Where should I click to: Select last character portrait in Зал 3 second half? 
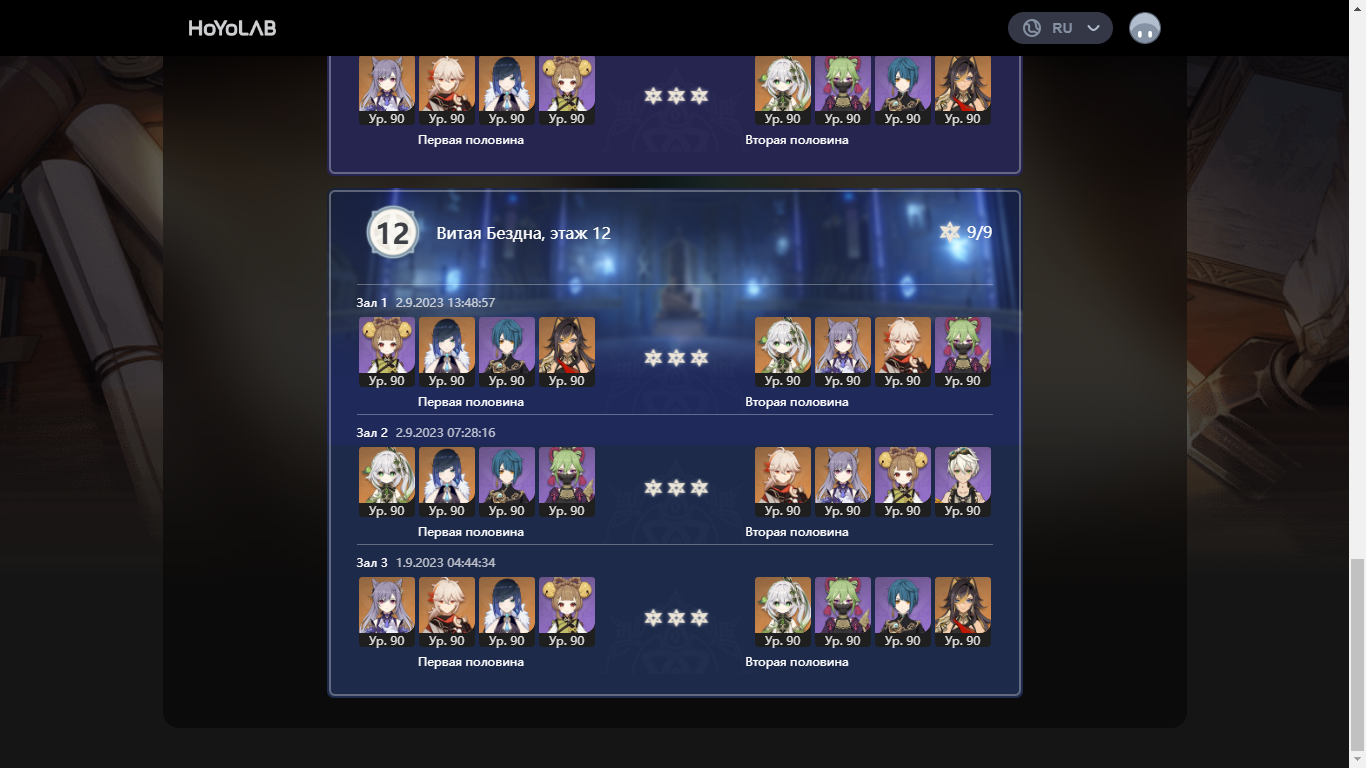click(x=963, y=612)
